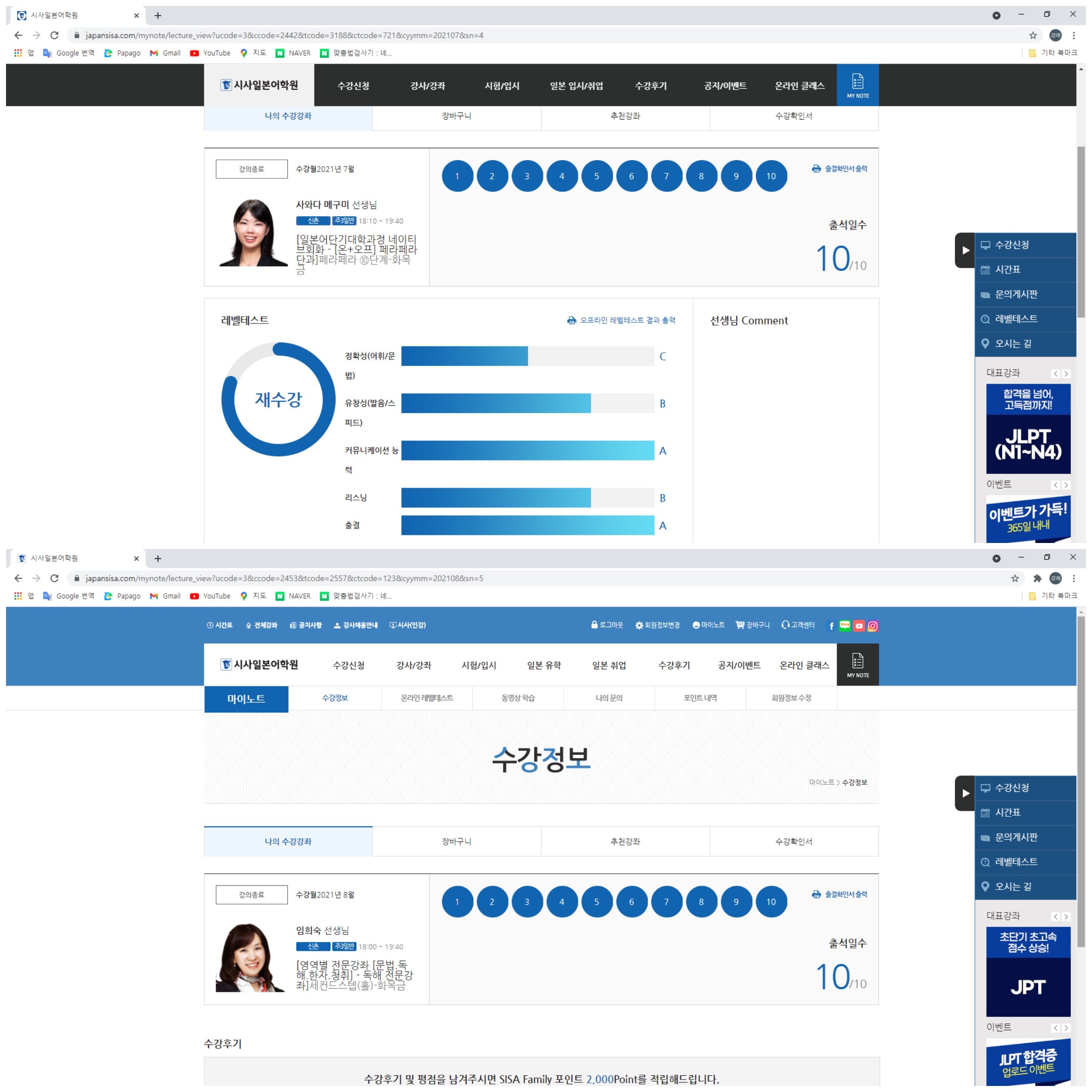Click next arrow beside 대표강좌 in upper sidebar
Image resolution: width=1092 pixels, height=1092 pixels.
1066,374
